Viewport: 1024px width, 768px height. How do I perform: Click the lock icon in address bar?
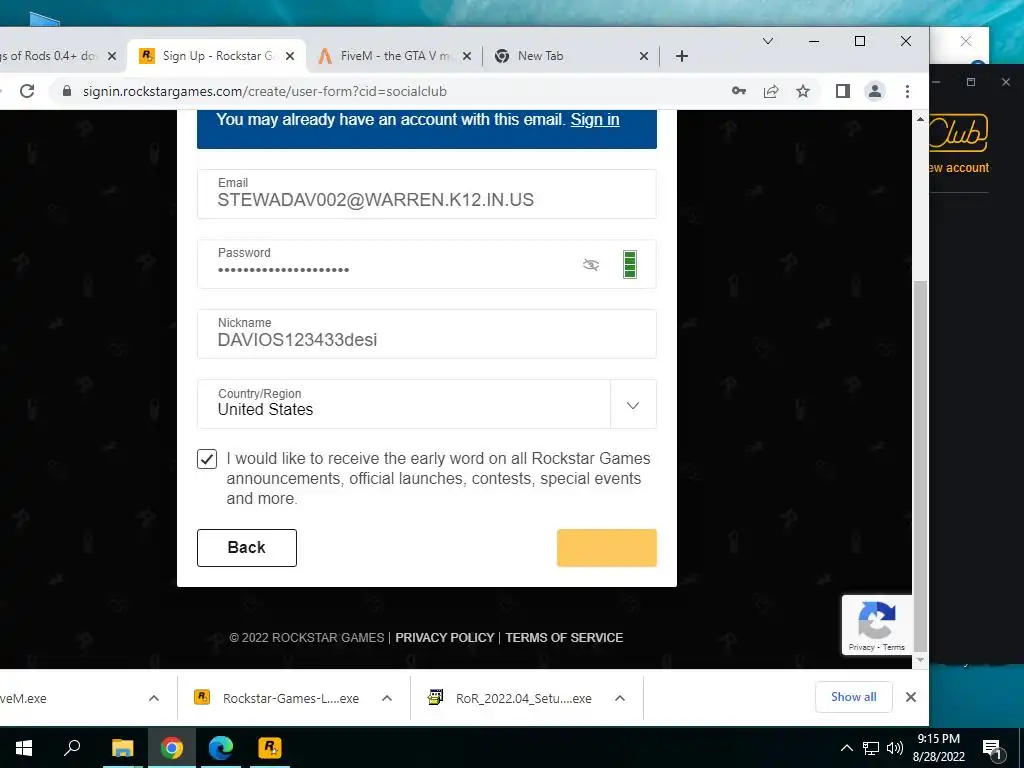[x=67, y=91]
